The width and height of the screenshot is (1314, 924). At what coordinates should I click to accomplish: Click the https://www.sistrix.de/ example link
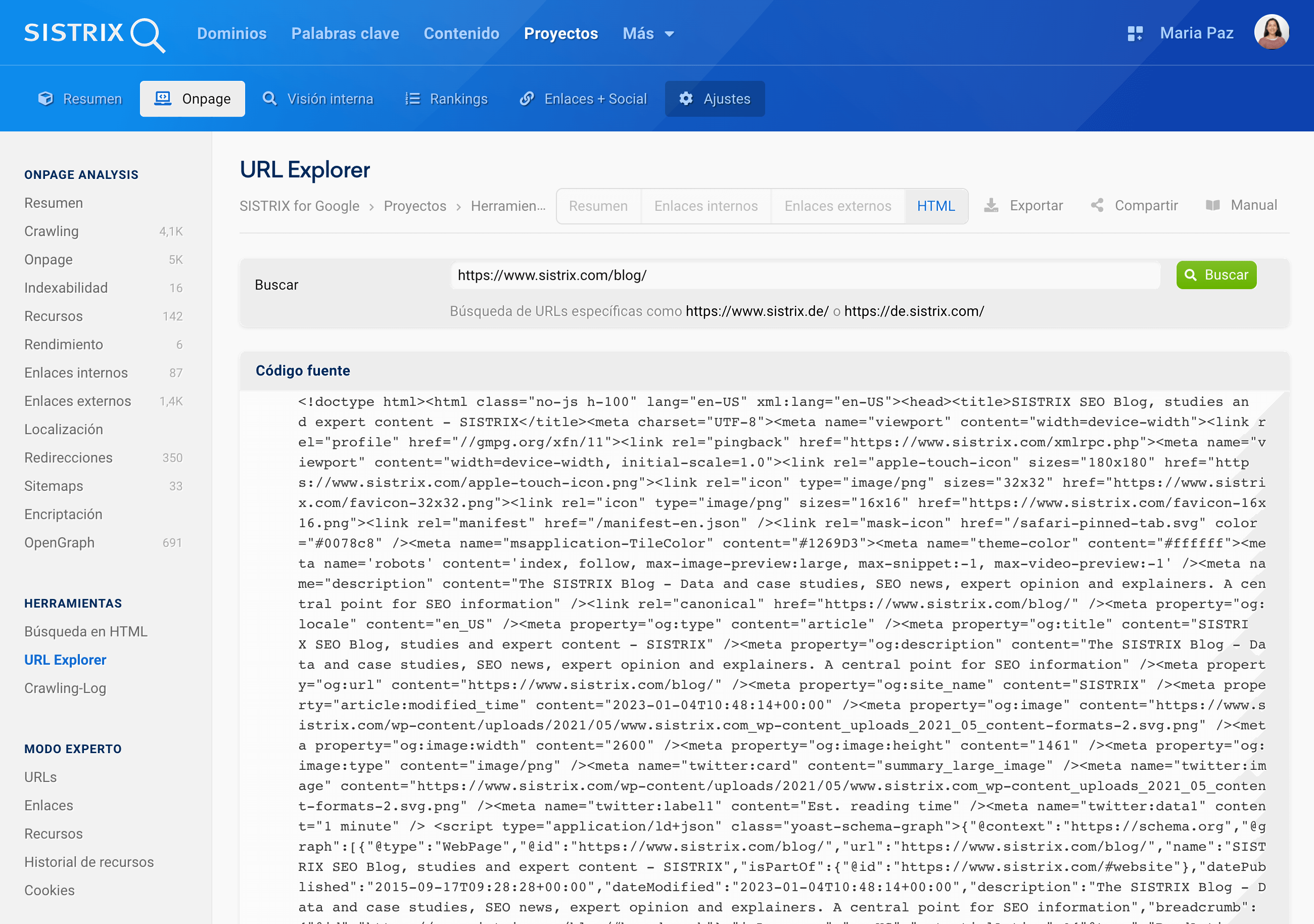(x=757, y=311)
